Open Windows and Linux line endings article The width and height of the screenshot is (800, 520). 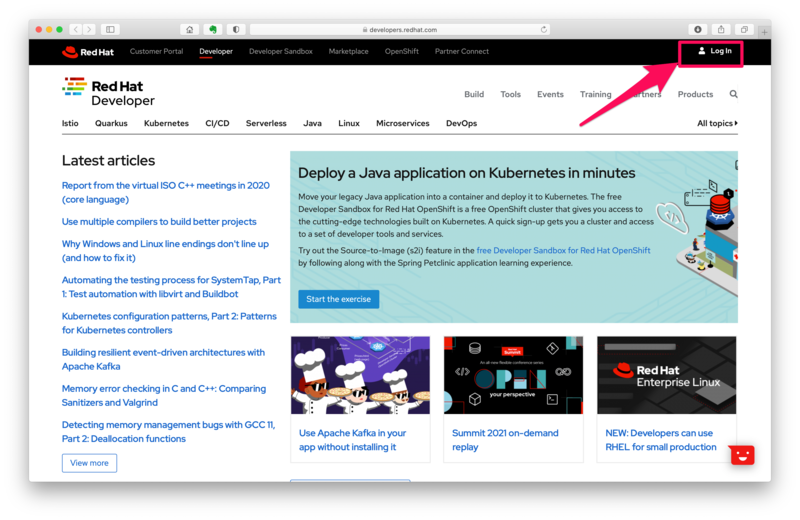(x=165, y=251)
